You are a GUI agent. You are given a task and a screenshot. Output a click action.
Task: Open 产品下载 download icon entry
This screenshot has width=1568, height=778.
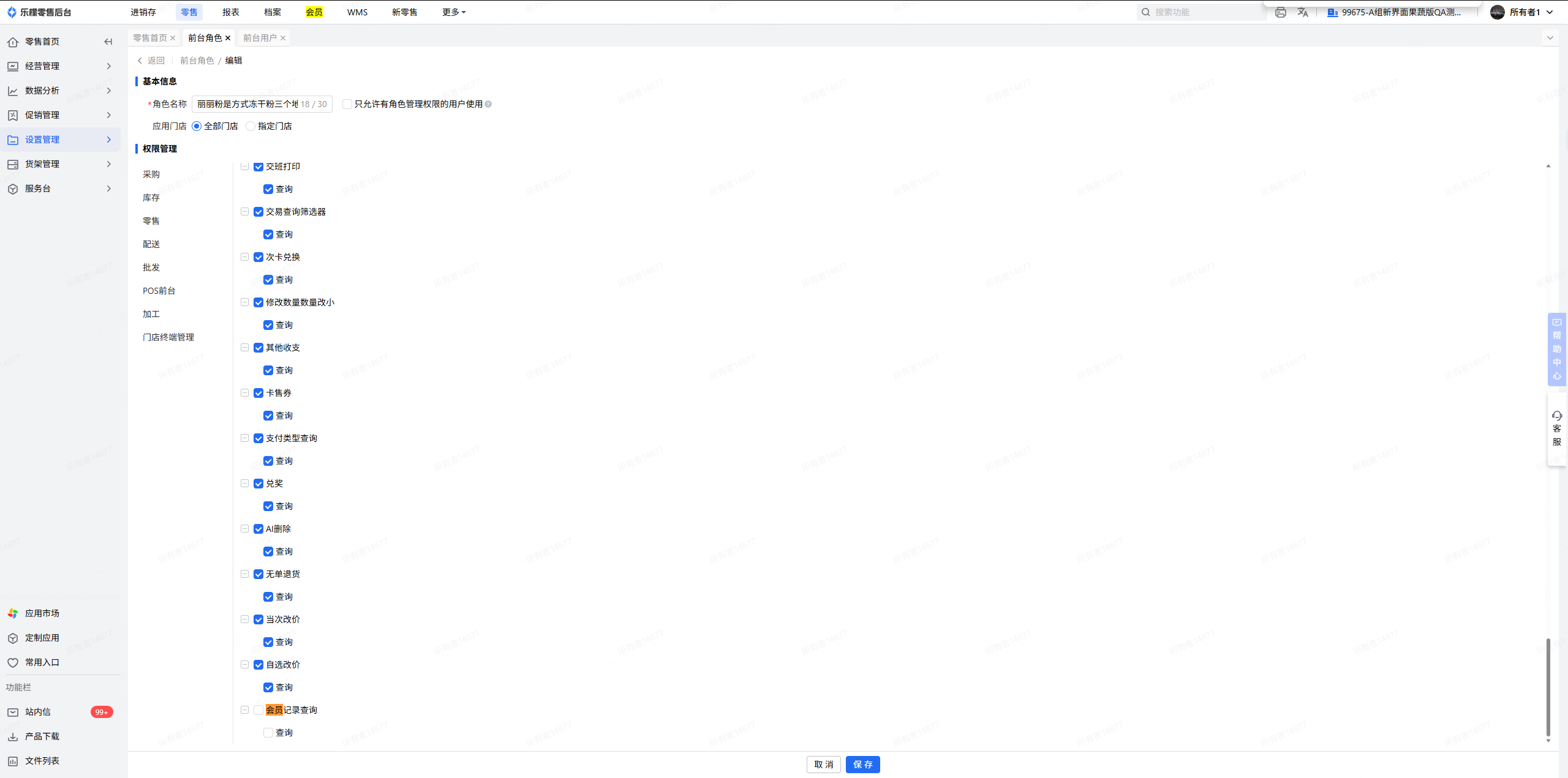tap(13, 736)
